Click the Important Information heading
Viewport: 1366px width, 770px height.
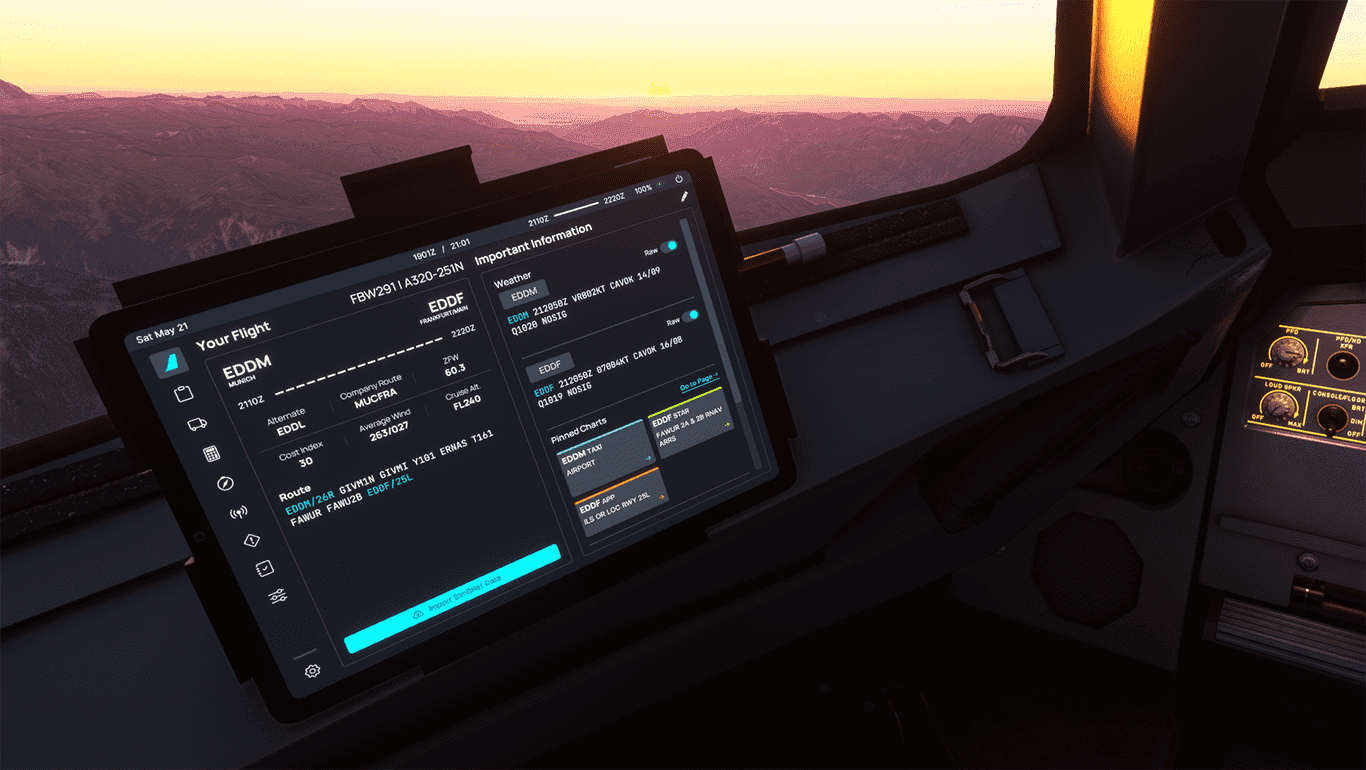(x=533, y=244)
